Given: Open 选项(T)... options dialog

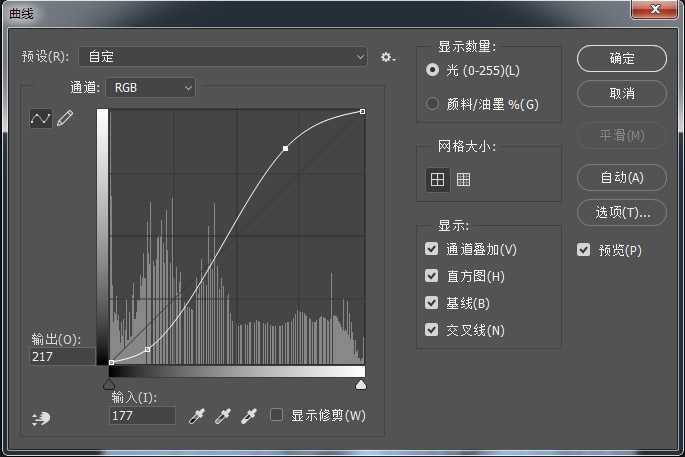Looking at the screenshot, I should 622,213.
